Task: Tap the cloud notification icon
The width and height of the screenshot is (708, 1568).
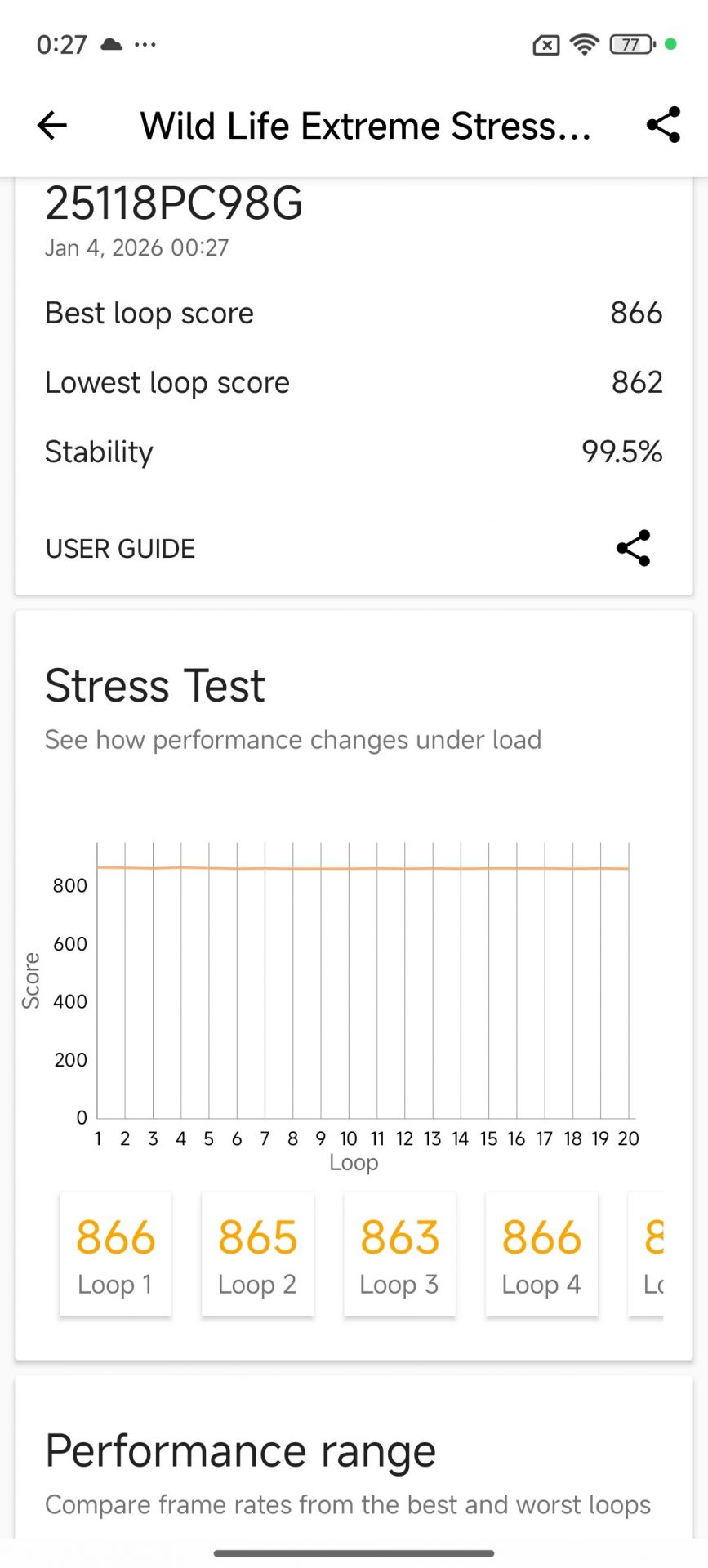Action: click(111, 44)
